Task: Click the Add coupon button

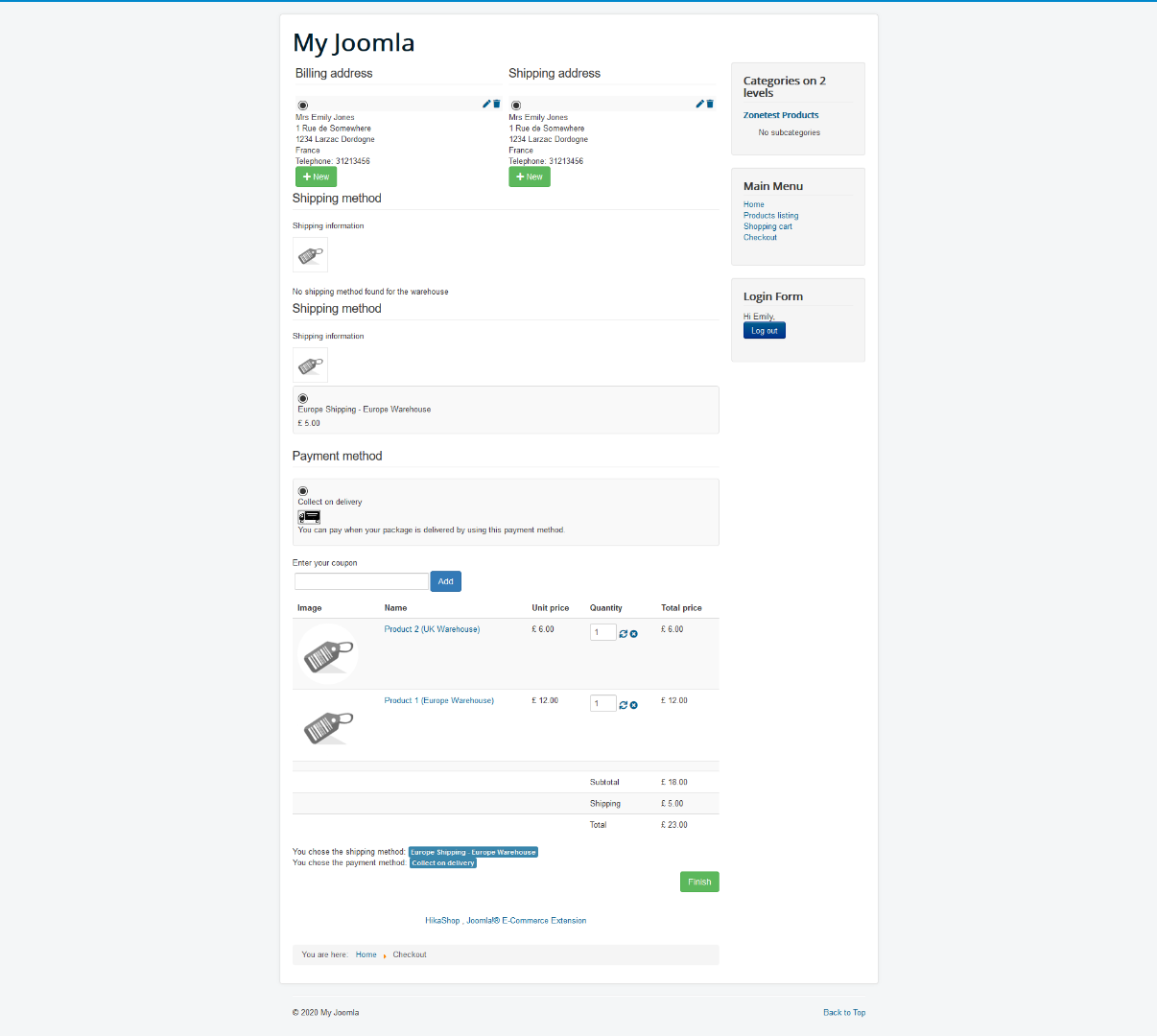Action: click(445, 581)
